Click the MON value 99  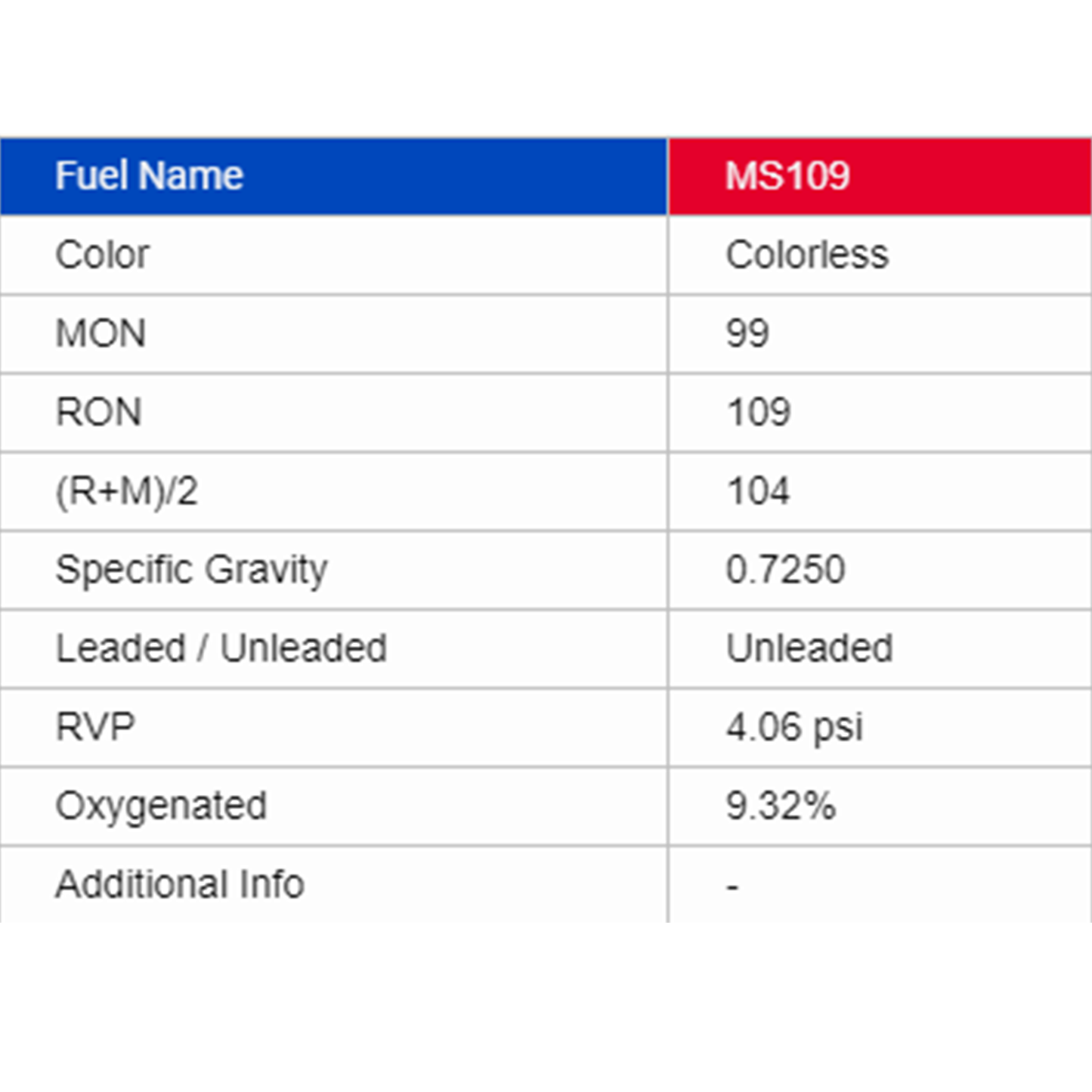747,333
